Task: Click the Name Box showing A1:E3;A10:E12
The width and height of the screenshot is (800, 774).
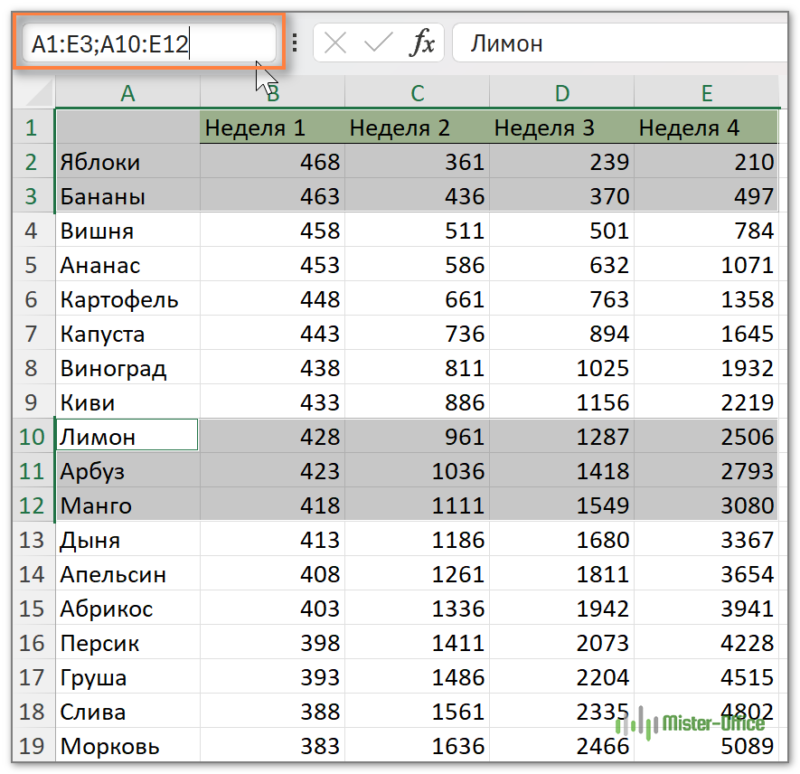Action: pyautogui.click(x=147, y=43)
